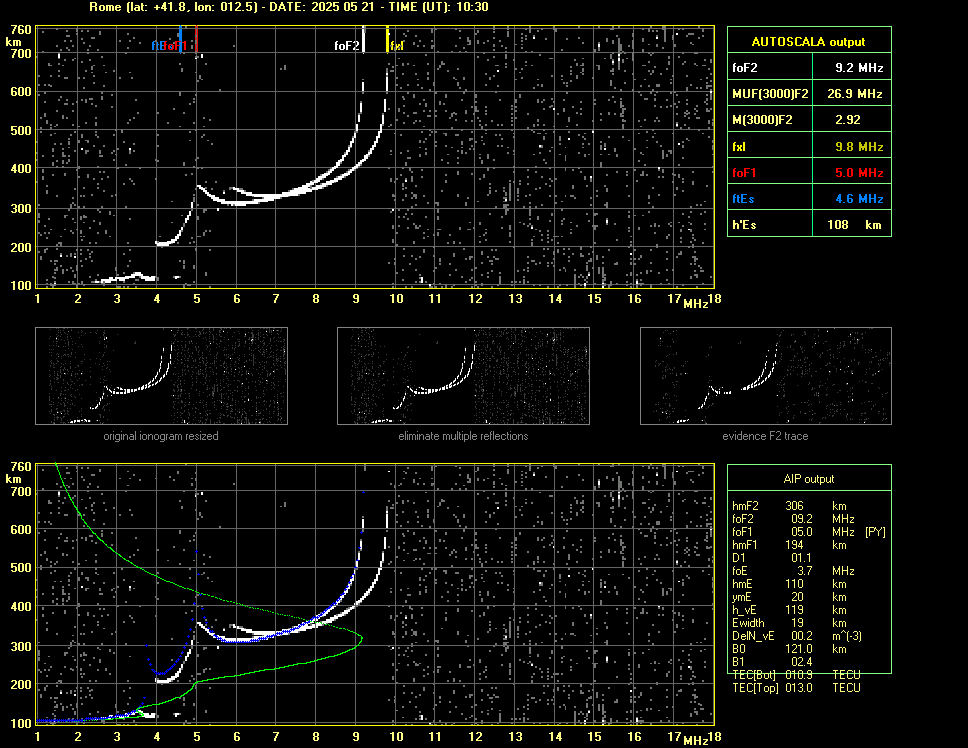Click the h'Es value 108 km
Viewport: 968px width, 748px height.
(852, 225)
